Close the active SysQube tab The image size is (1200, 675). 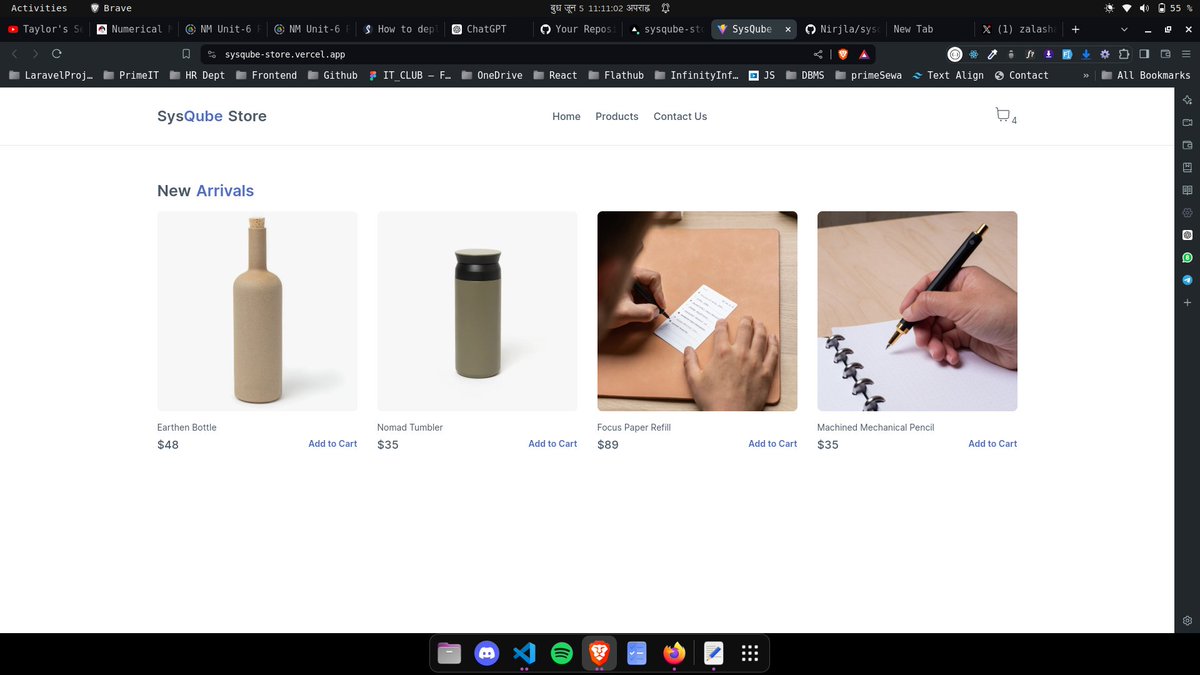788,29
